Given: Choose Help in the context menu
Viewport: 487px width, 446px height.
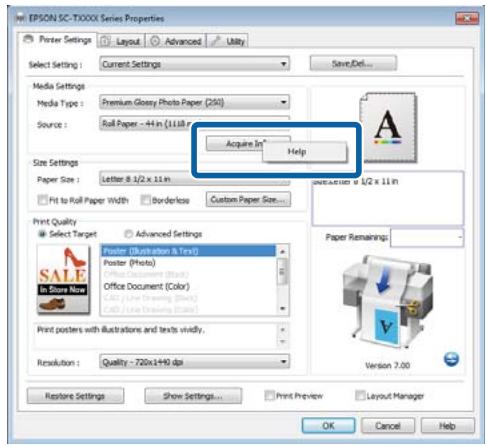Looking at the screenshot, I should tap(304, 152).
